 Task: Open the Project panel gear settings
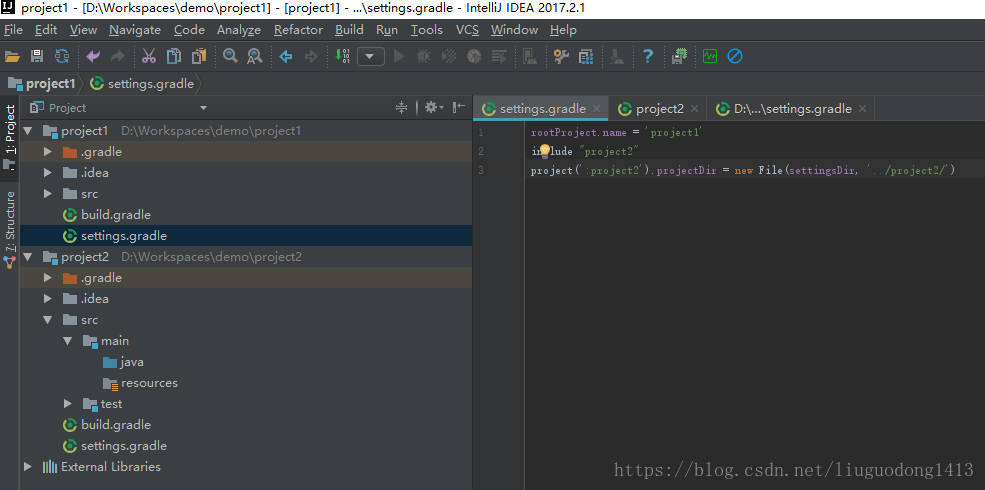pyautogui.click(x=433, y=108)
